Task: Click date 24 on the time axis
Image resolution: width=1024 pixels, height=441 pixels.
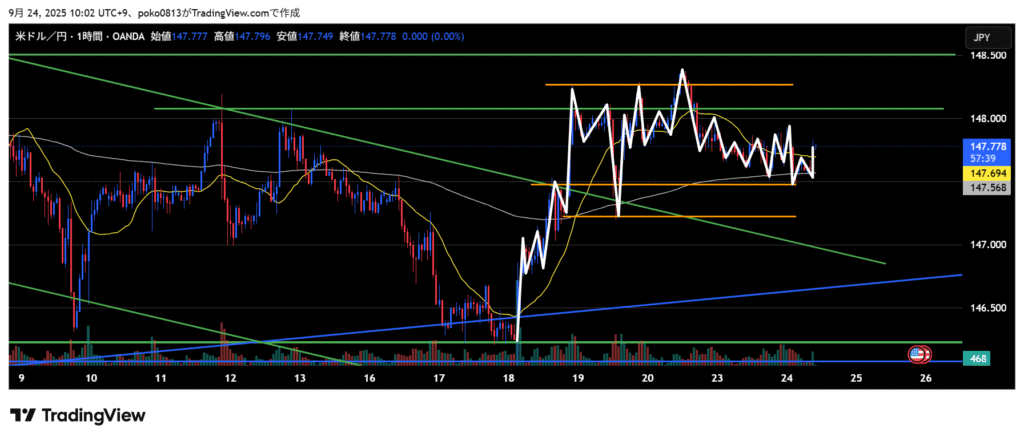Action: pos(786,379)
